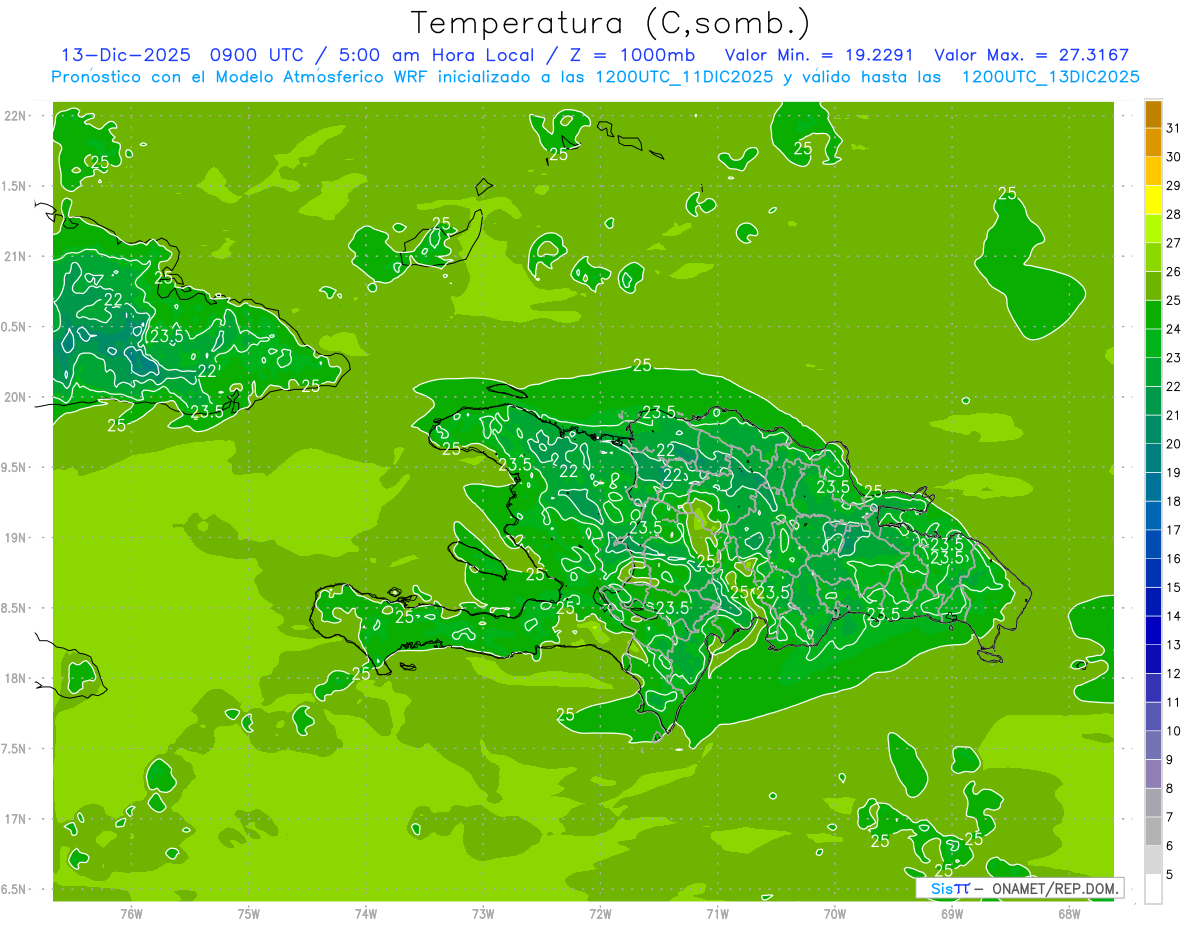The width and height of the screenshot is (1200, 927).
Task: Click the '73W' longitude label
Action: pyautogui.click(x=483, y=914)
